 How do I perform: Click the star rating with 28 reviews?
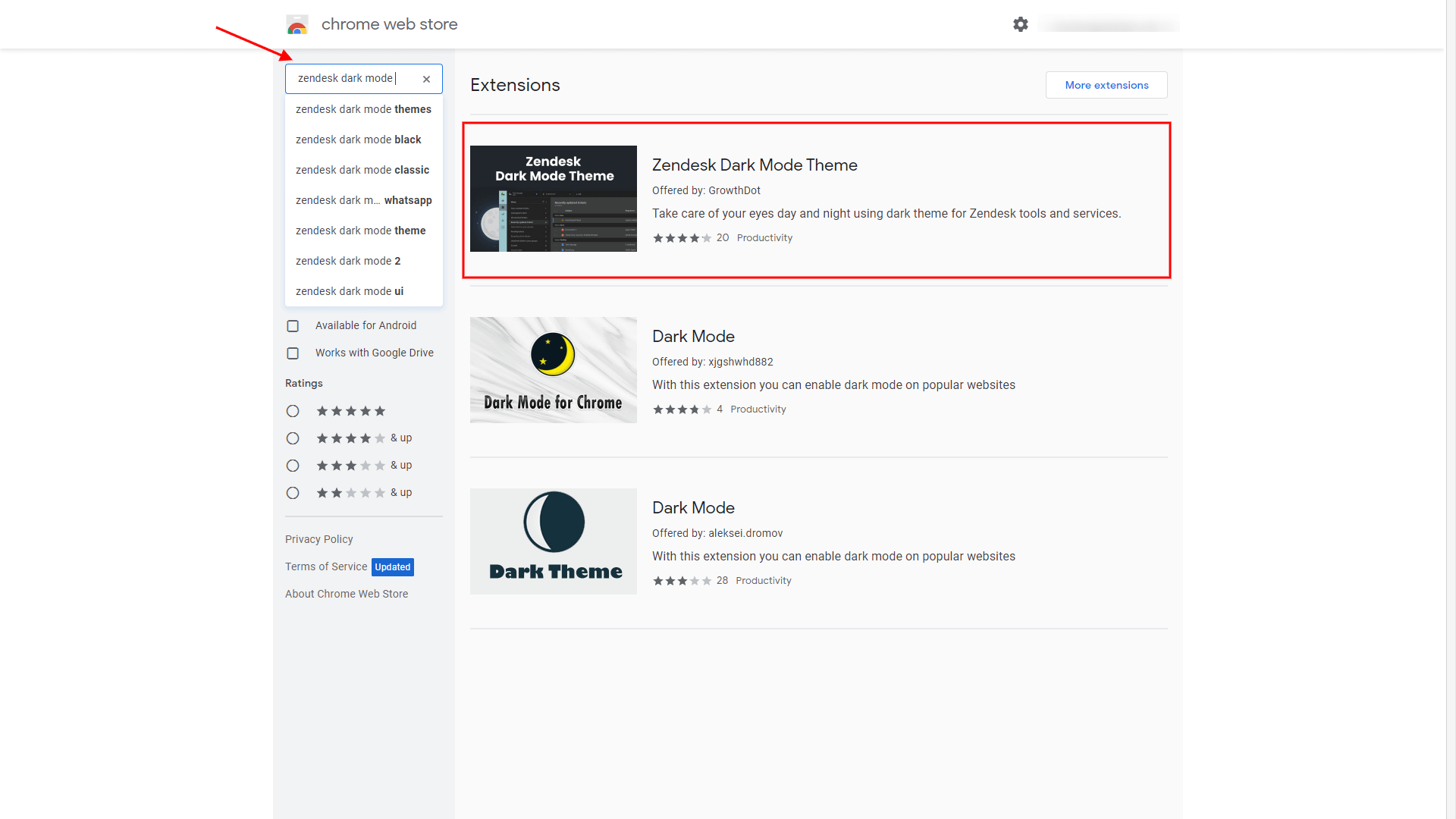[x=682, y=581]
